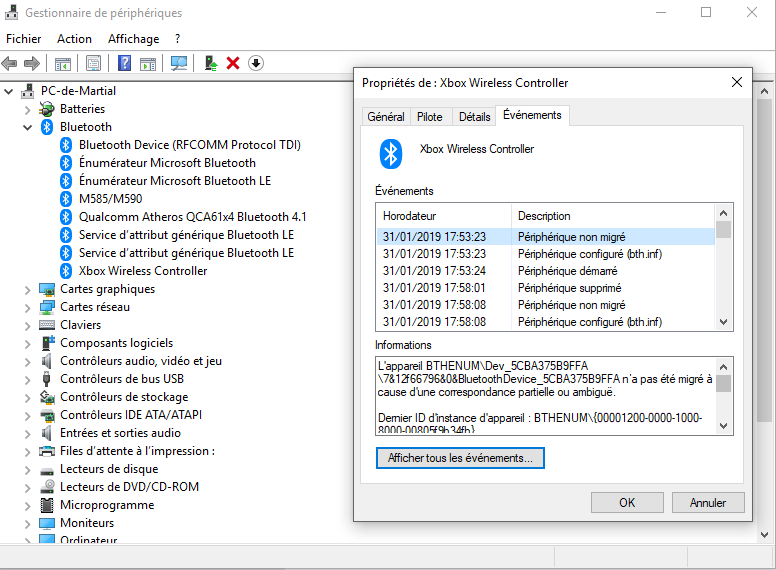This screenshot has height=570, width=776.
Task: Click the Claviers keyboard icon
Action: coord(47,325)
